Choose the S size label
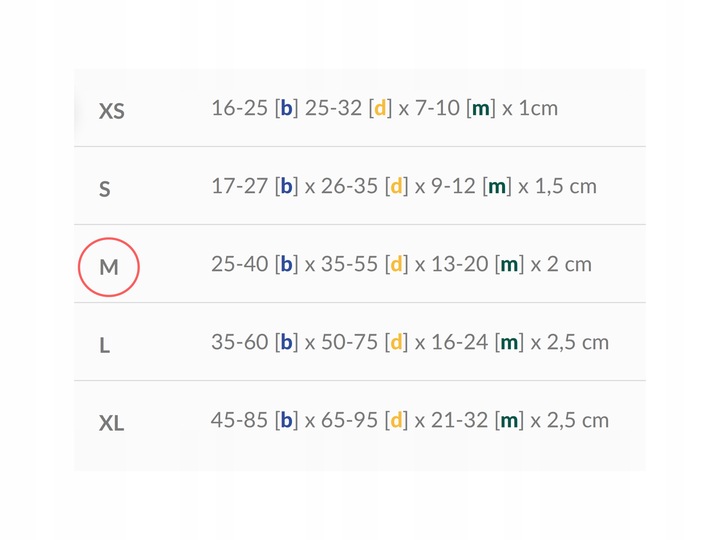 (105, 189)
